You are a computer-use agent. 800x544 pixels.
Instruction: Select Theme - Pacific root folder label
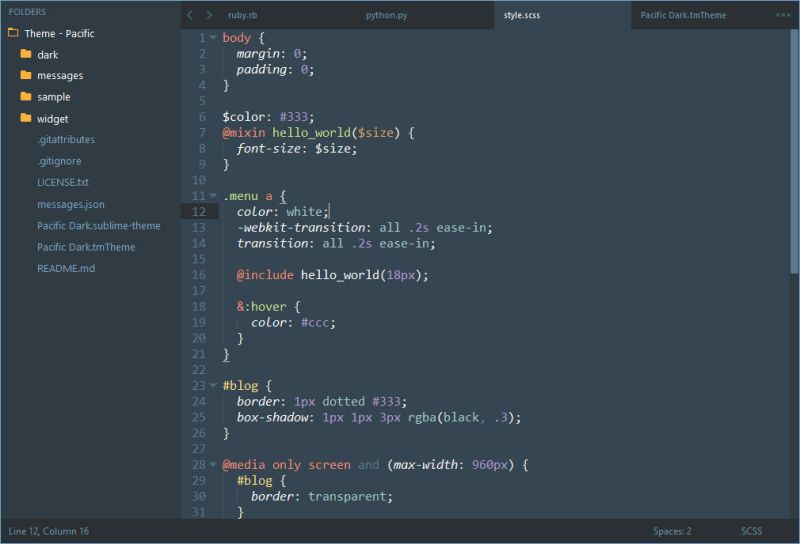pos(59,33)
